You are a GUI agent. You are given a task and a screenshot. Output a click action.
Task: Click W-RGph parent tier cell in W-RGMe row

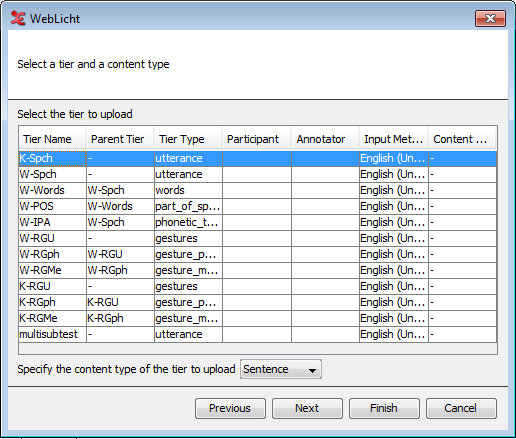tap(120, 270)
